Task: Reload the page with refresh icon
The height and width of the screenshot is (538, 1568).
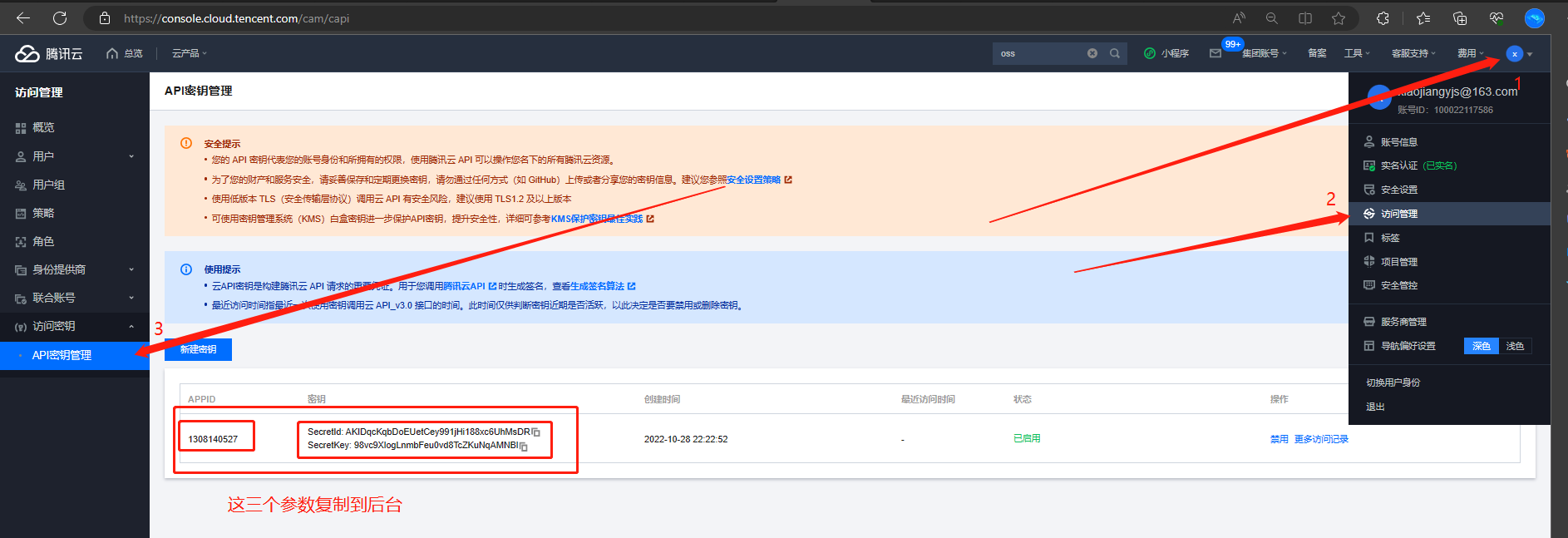Action: coord(60,18)
